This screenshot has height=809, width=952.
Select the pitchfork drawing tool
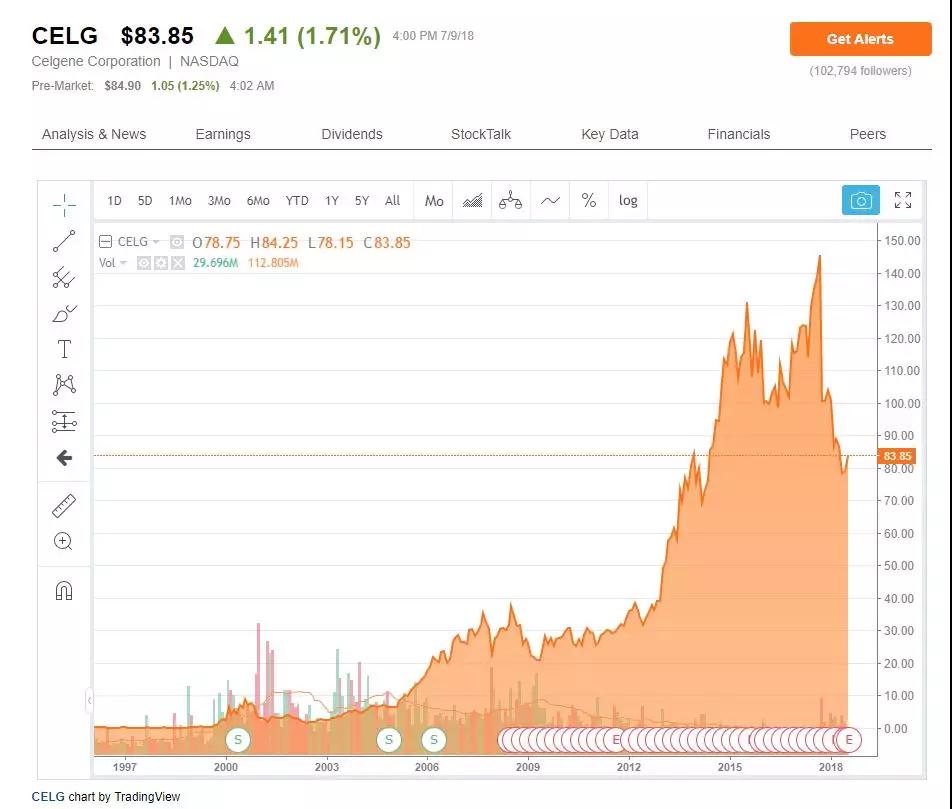click(x=64, y=278)
